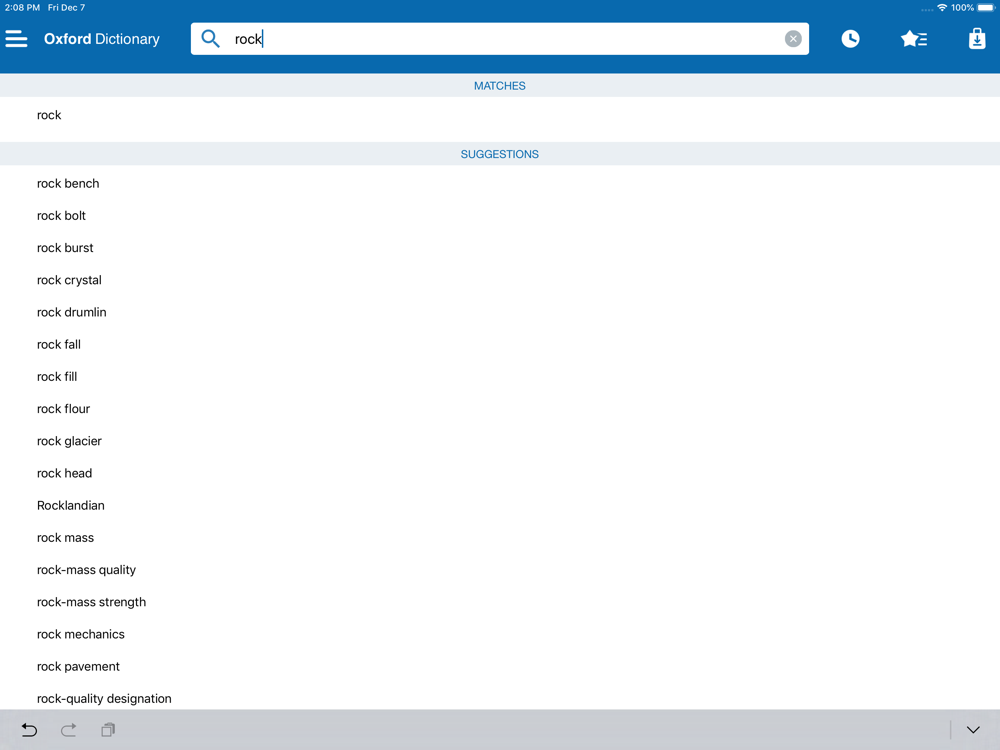Open the hamburger menu
Viewport: 1000px width, 750px height.
17,39
